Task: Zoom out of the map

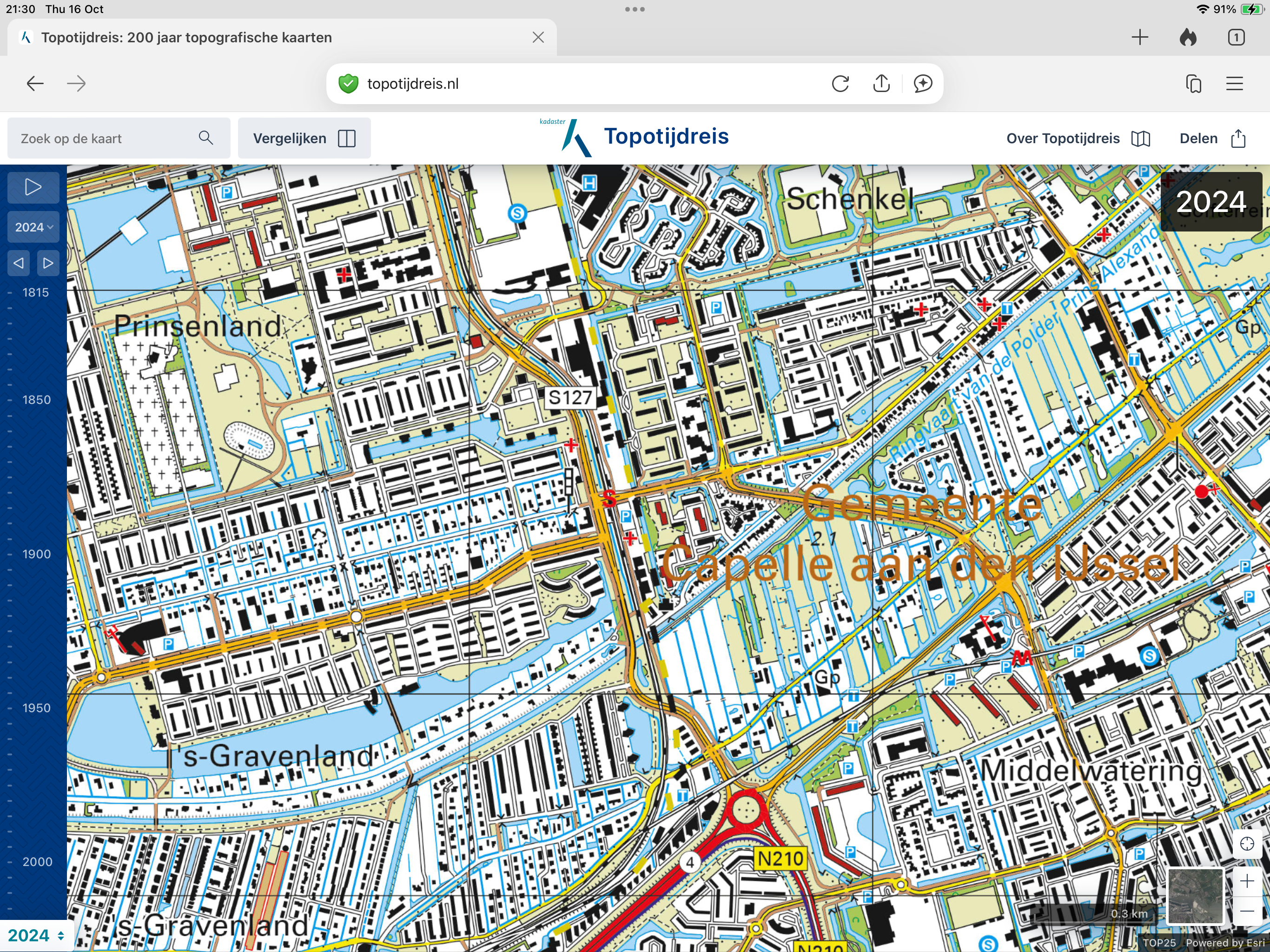Action: (x=1246, y=911)
